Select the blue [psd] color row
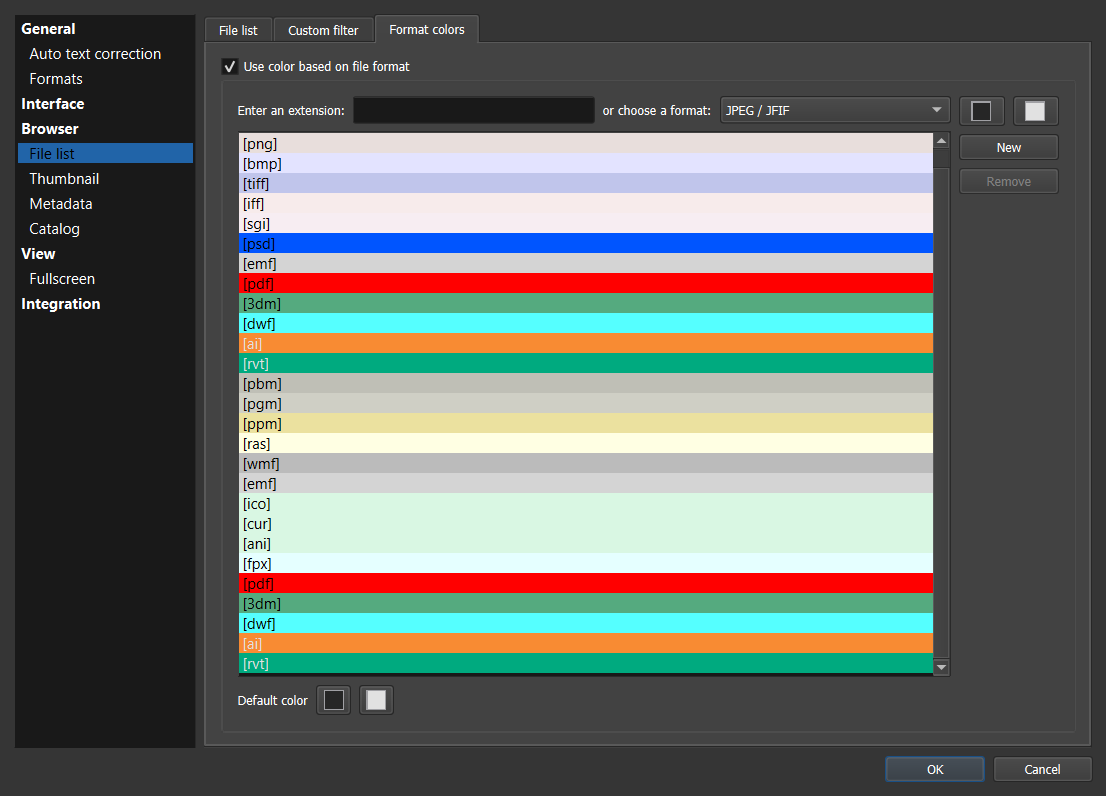Image resolution: width=1106 pixels, height=796 pixels. [586, 243]
